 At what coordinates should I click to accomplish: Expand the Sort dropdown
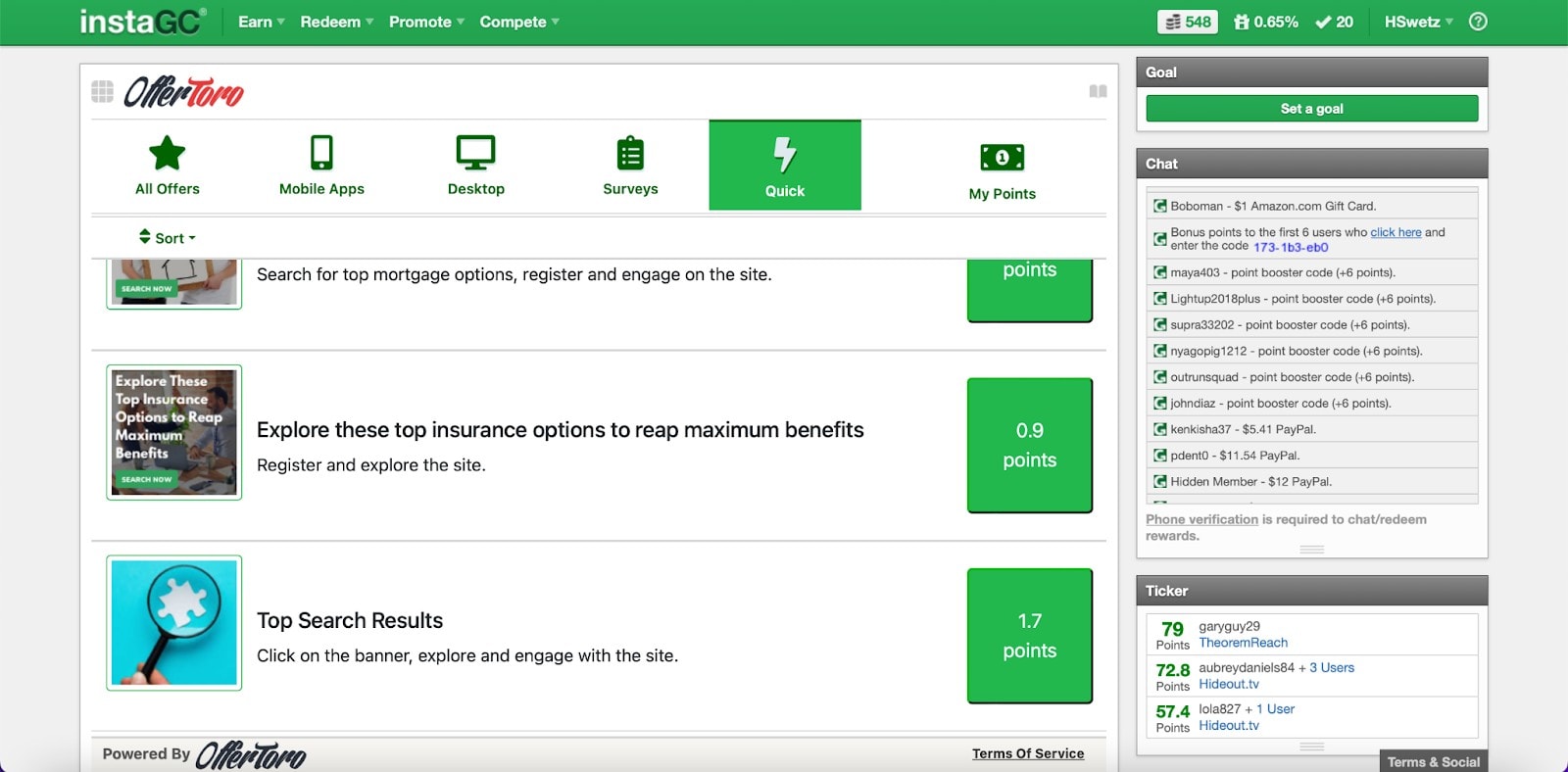point(168,237)
